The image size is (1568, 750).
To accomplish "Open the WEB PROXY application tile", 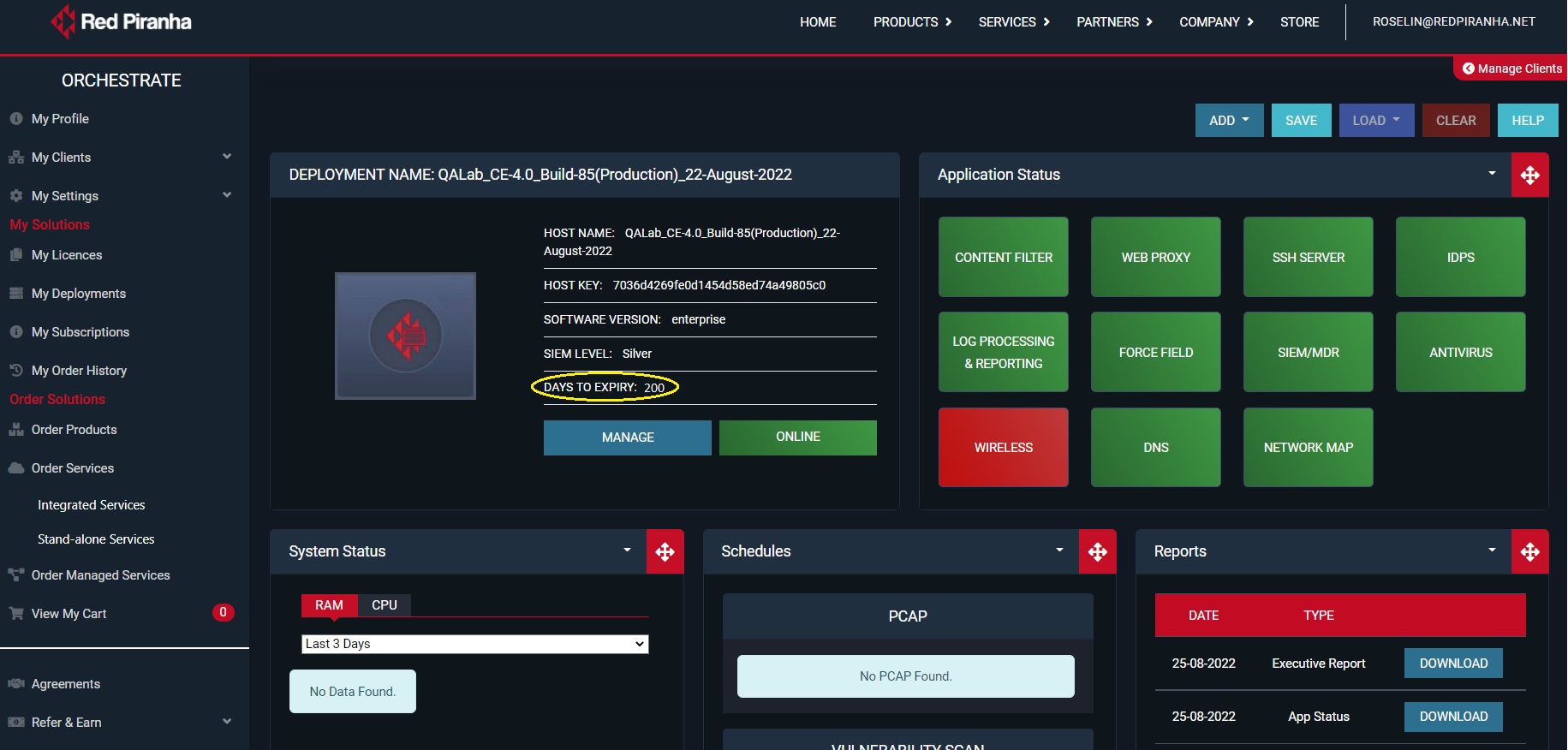I will (1156, 257).
